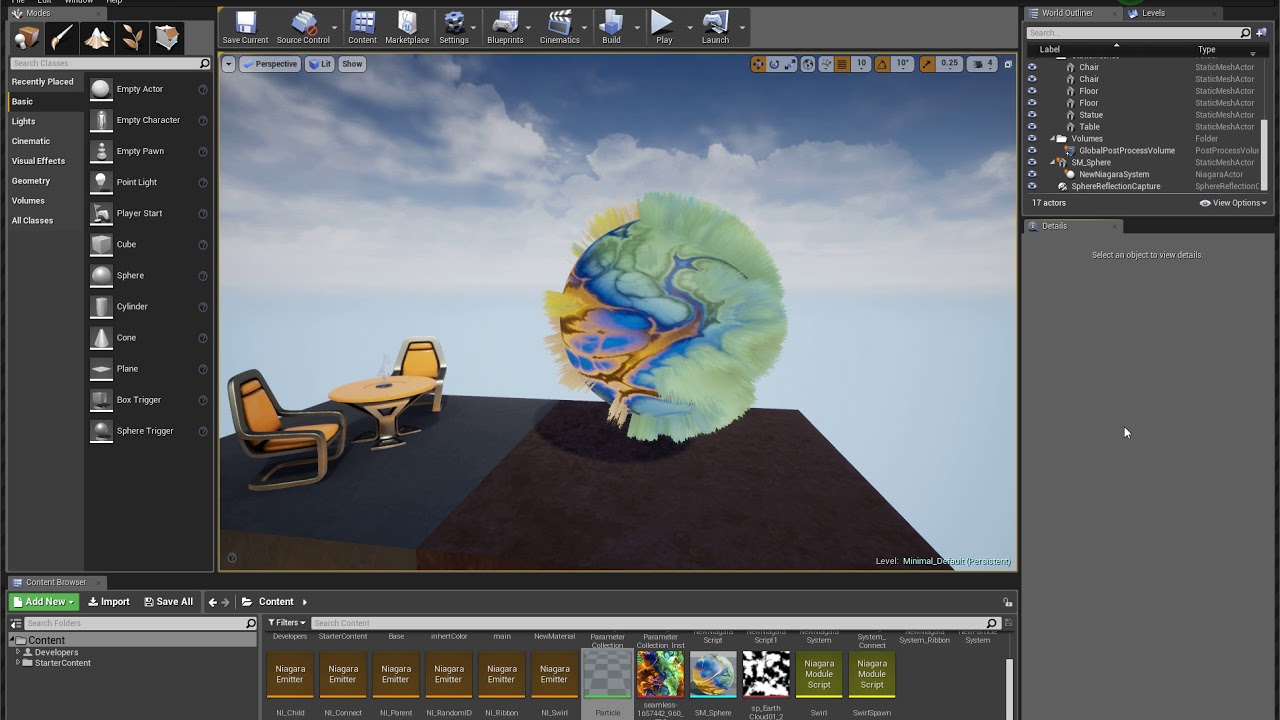Open the View Options dropdown in outliner
The width and height of the screenshot is (1280, 720).
click(x=1233, y=203)
